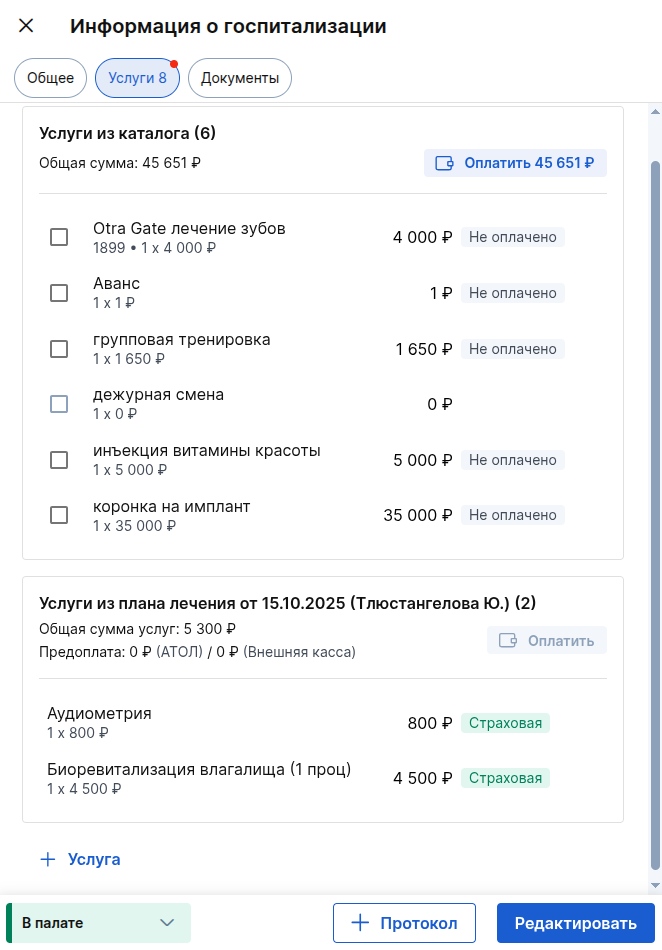This screenshot has width=662, height=950.
Task: Click the Редактировать button
Action: [x=575, y=923]
